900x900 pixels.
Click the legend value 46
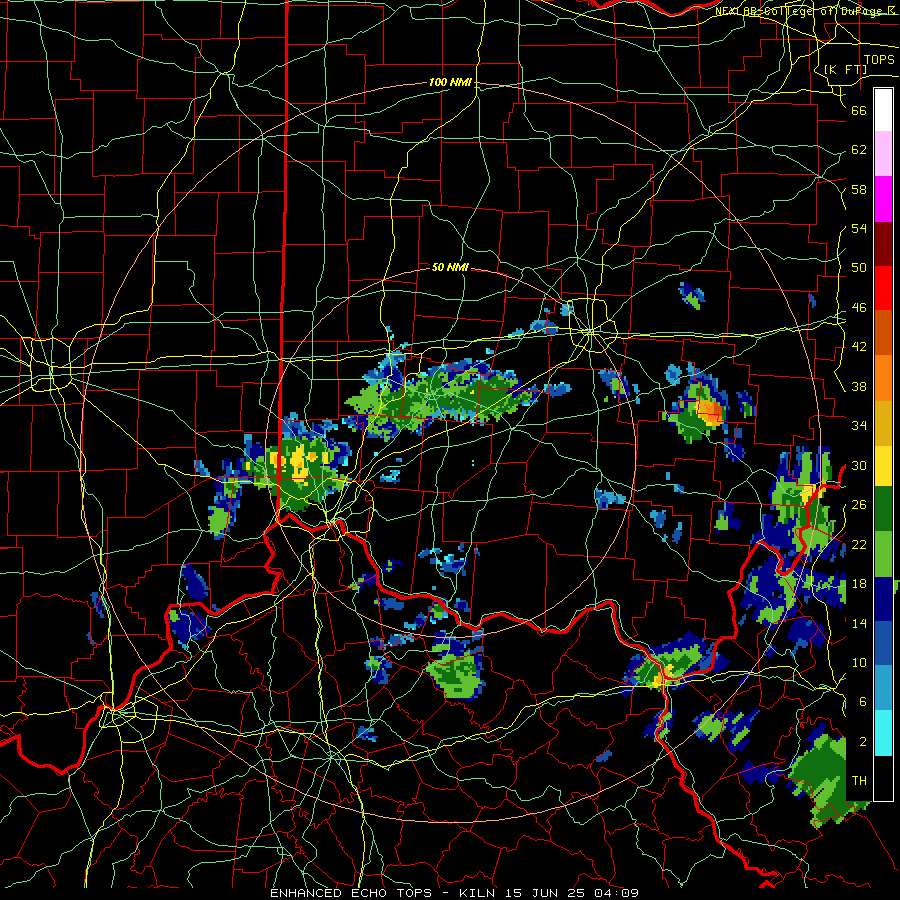coord(859,308)
